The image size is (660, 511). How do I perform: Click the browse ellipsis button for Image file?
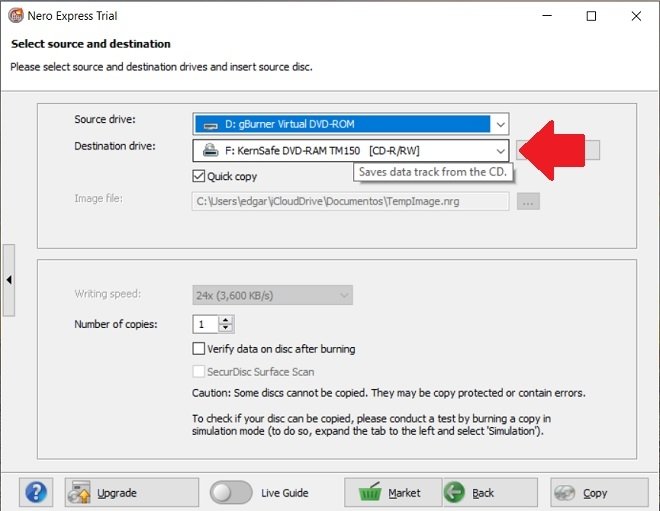point(528,201)
